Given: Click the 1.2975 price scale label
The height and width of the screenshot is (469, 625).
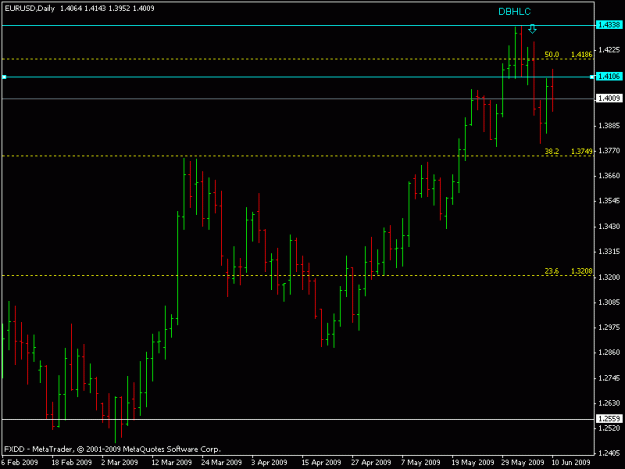Looking at the screenshot, I should click(609, 327).
